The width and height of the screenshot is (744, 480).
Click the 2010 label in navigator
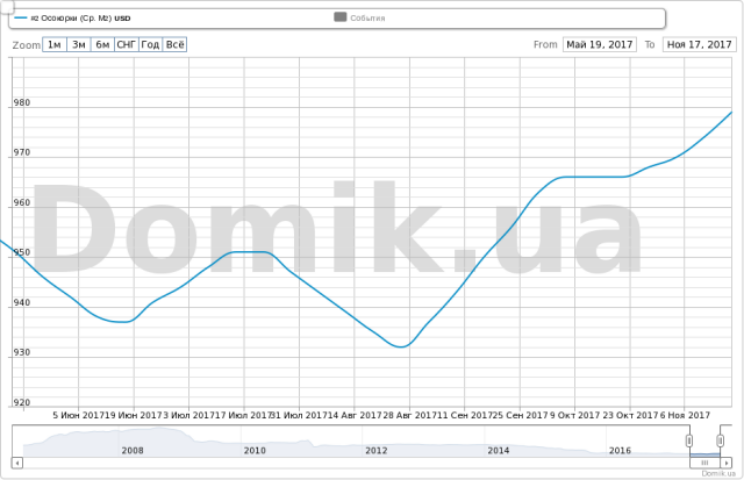[254, 450]
